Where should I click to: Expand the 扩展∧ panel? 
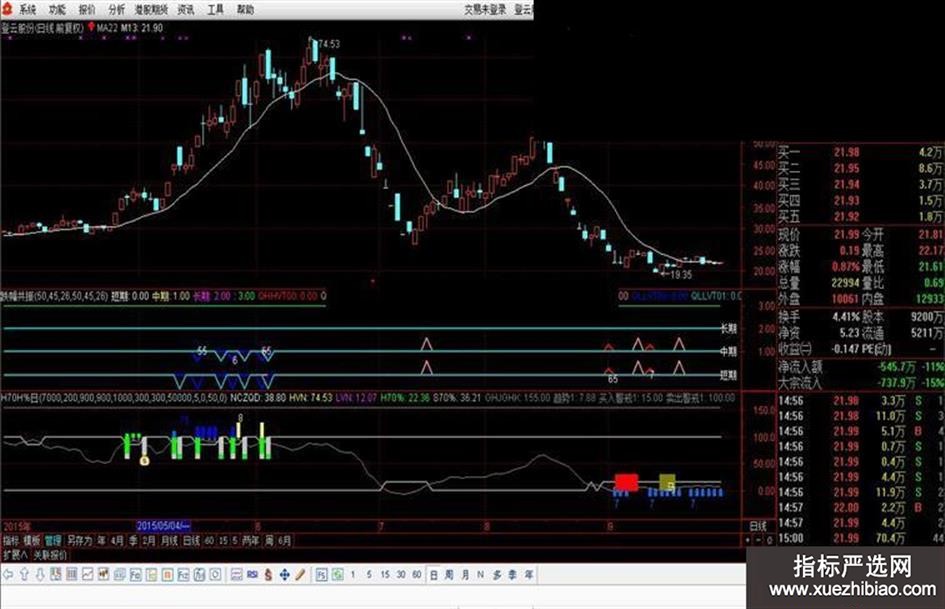[15, 555]
